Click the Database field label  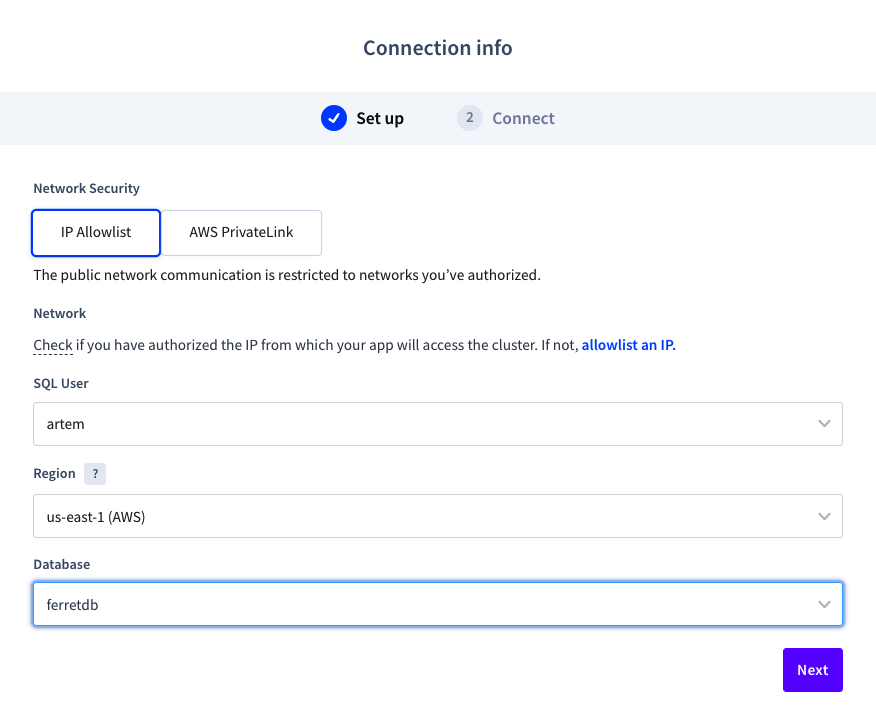[x=61, y=564]
